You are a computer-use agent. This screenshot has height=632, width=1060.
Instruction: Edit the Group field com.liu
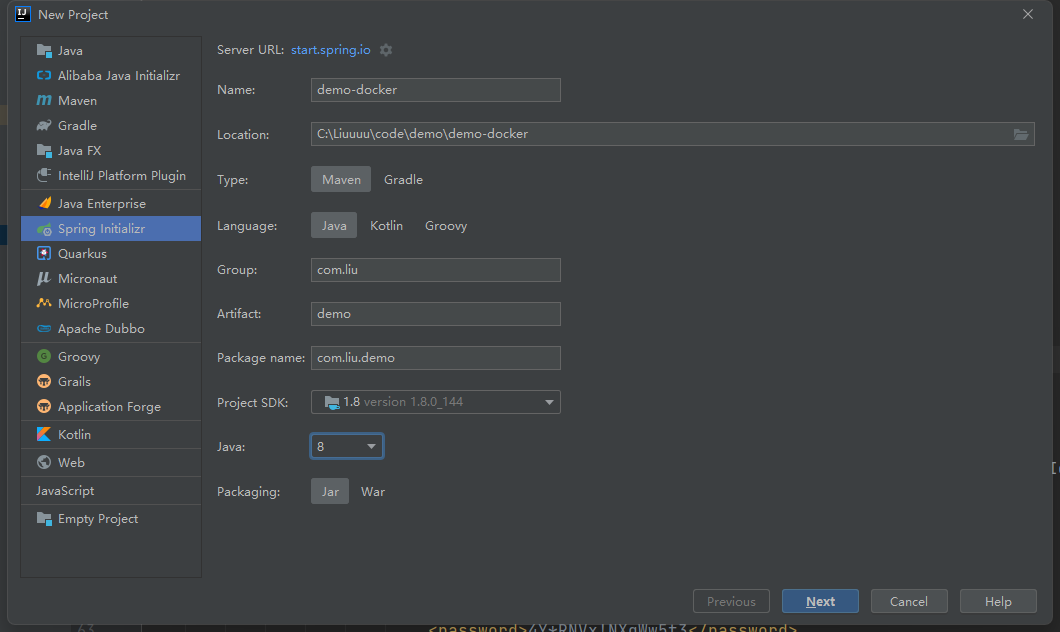click(435, 270)
